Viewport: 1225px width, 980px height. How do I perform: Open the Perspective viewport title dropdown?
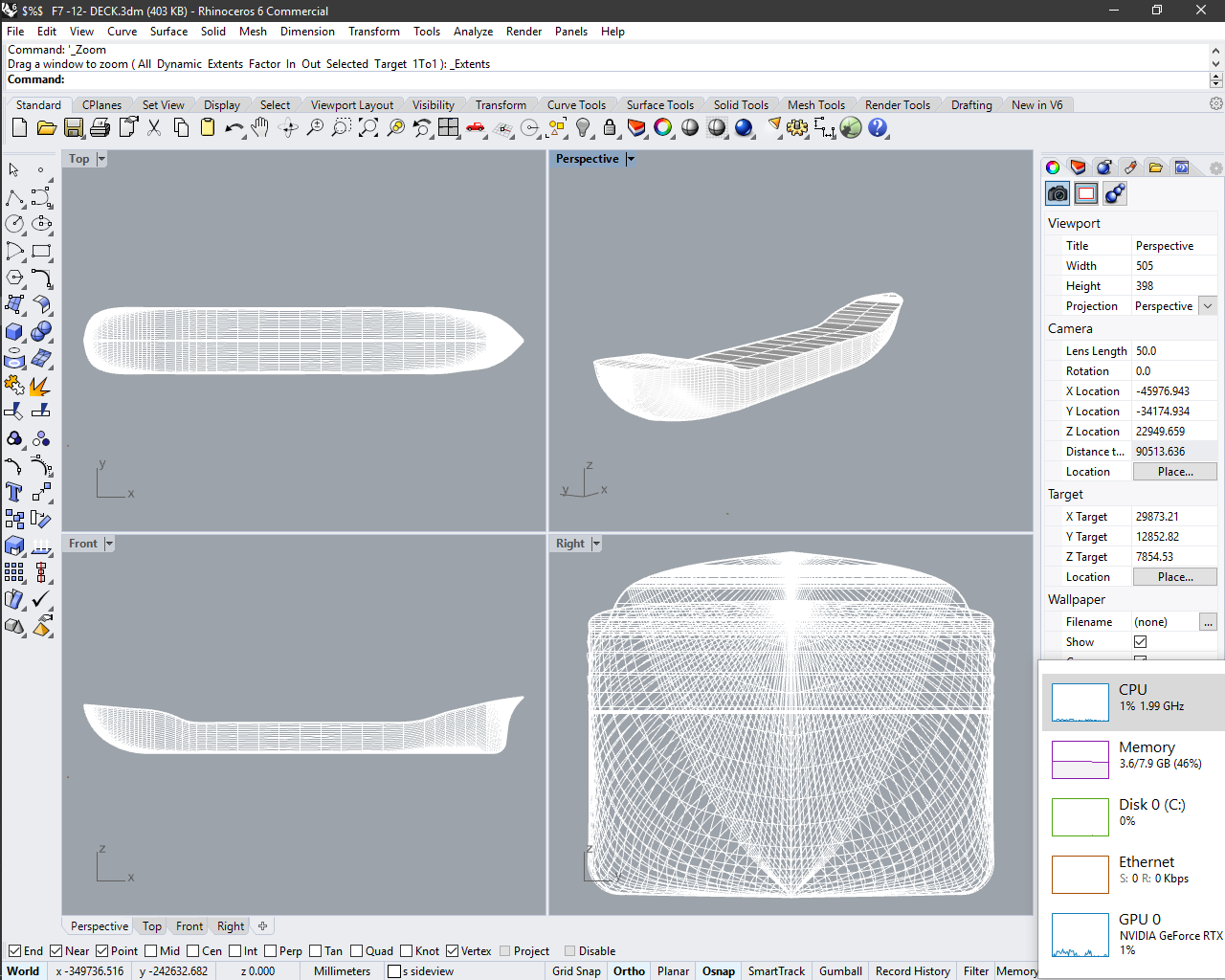631,159
